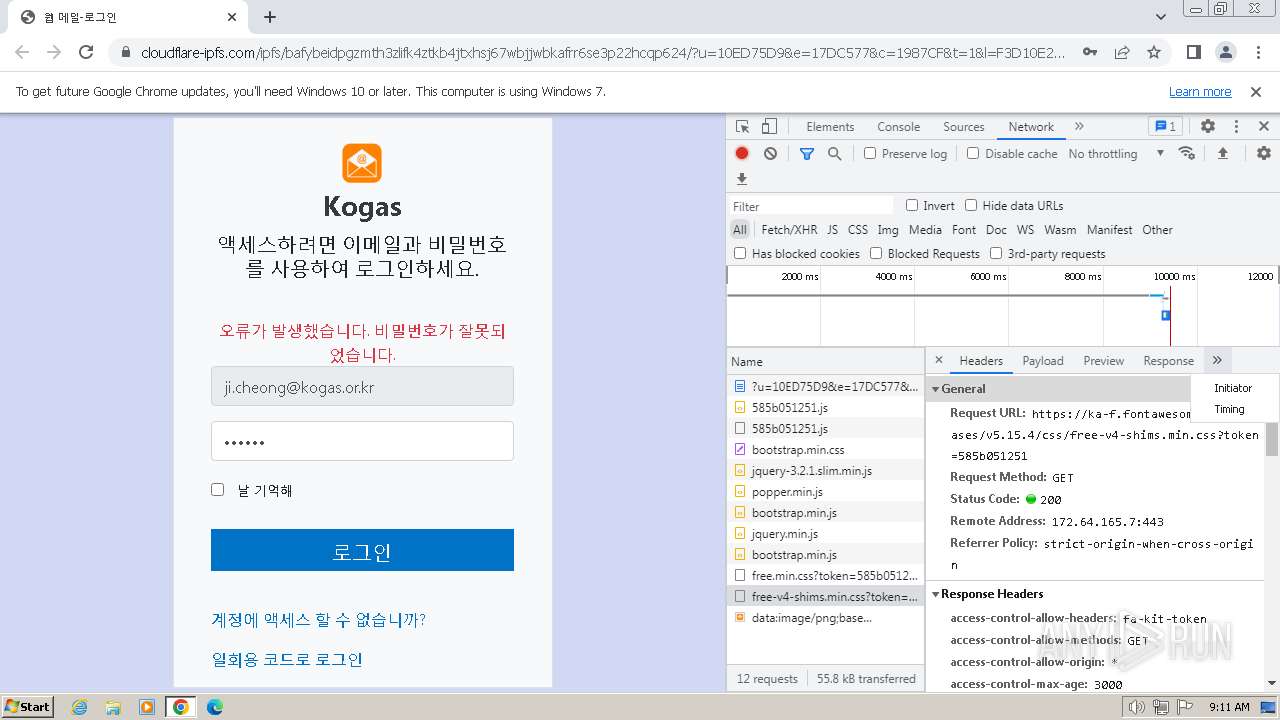This screenshot has height=720, width=1280.
Task: Open the issues badge showing 1
Action: [1165, 127]
